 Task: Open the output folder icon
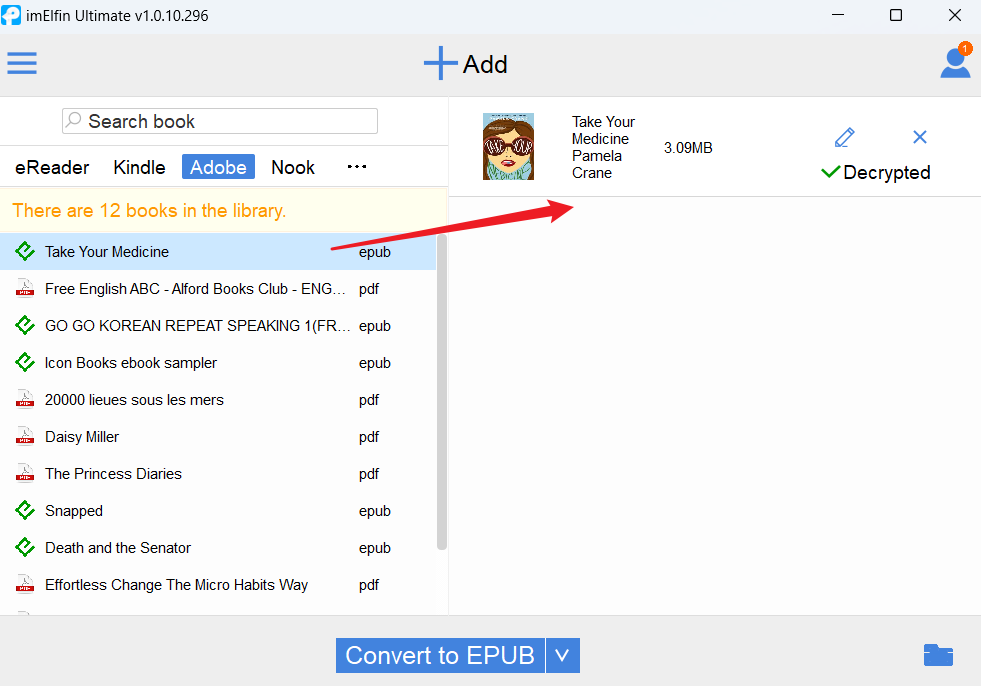938,655
